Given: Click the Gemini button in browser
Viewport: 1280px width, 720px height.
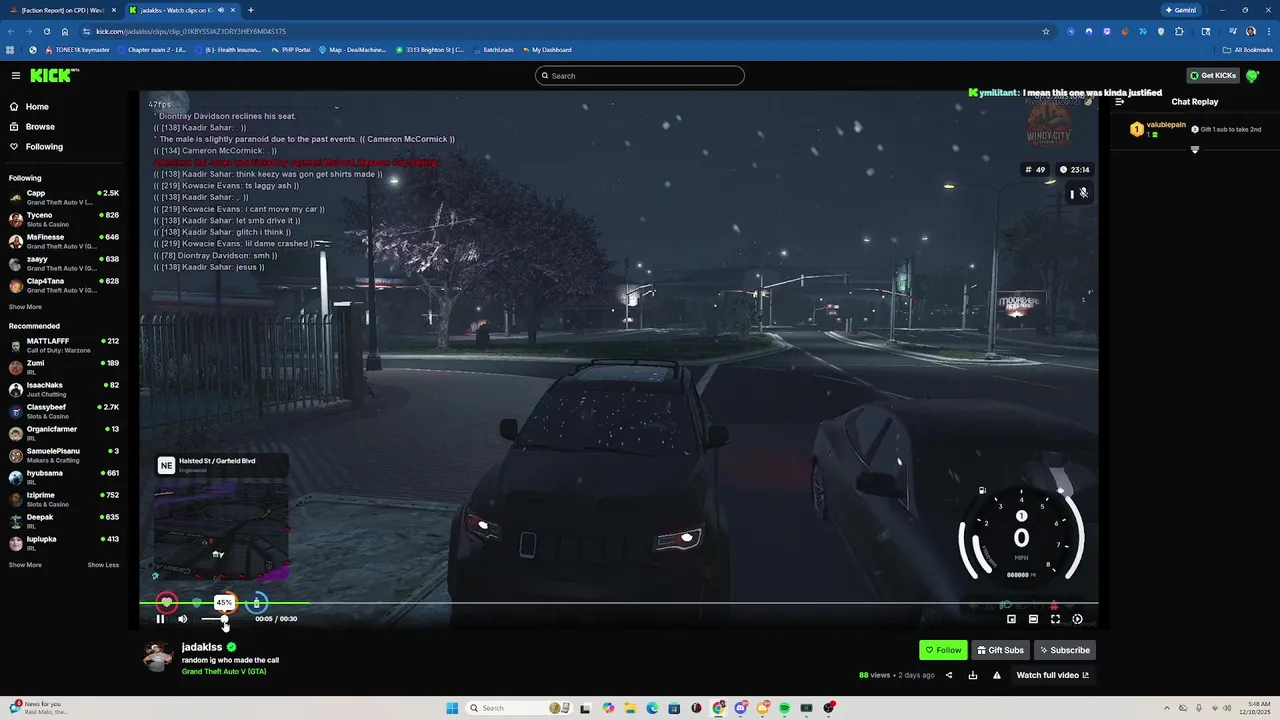Looking at the screenshot, I should [1180, 10].
